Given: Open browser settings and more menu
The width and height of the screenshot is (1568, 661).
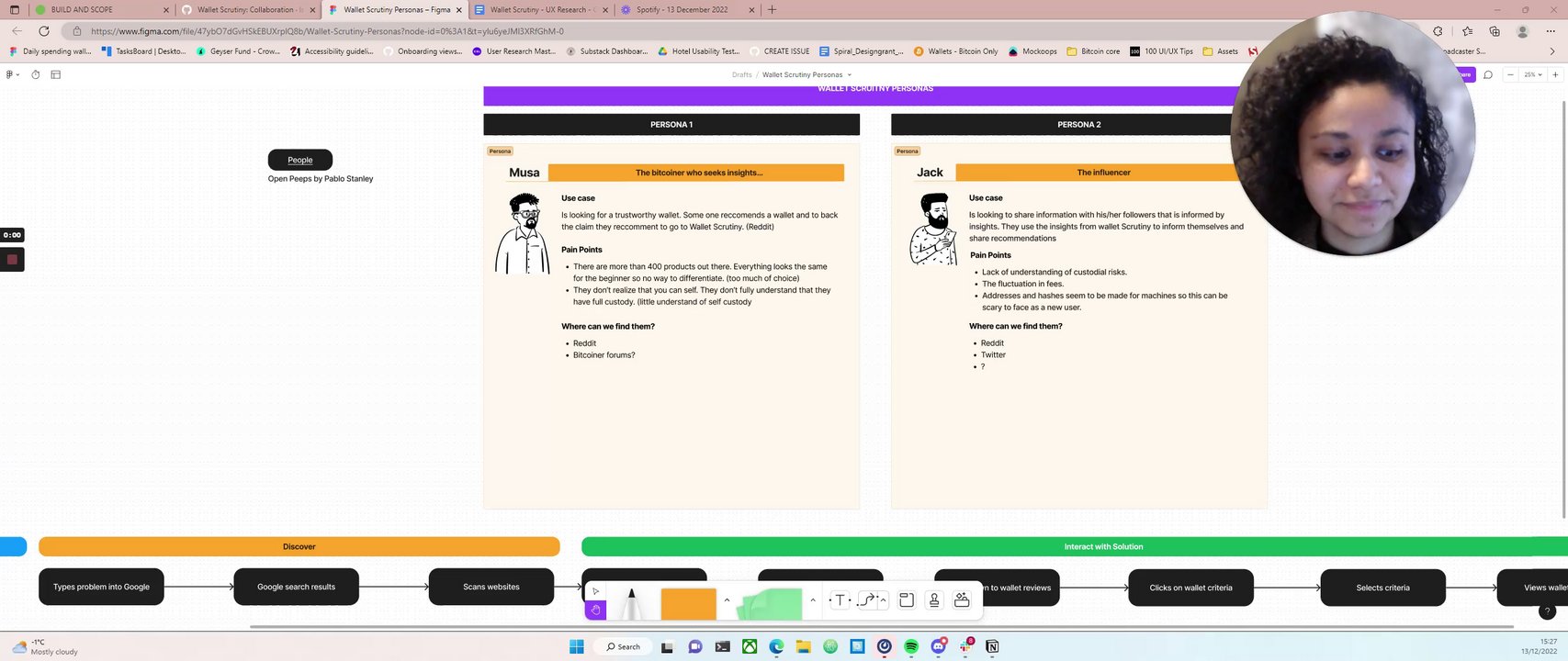Looking at the screenshot, I should pos(1551,31).
